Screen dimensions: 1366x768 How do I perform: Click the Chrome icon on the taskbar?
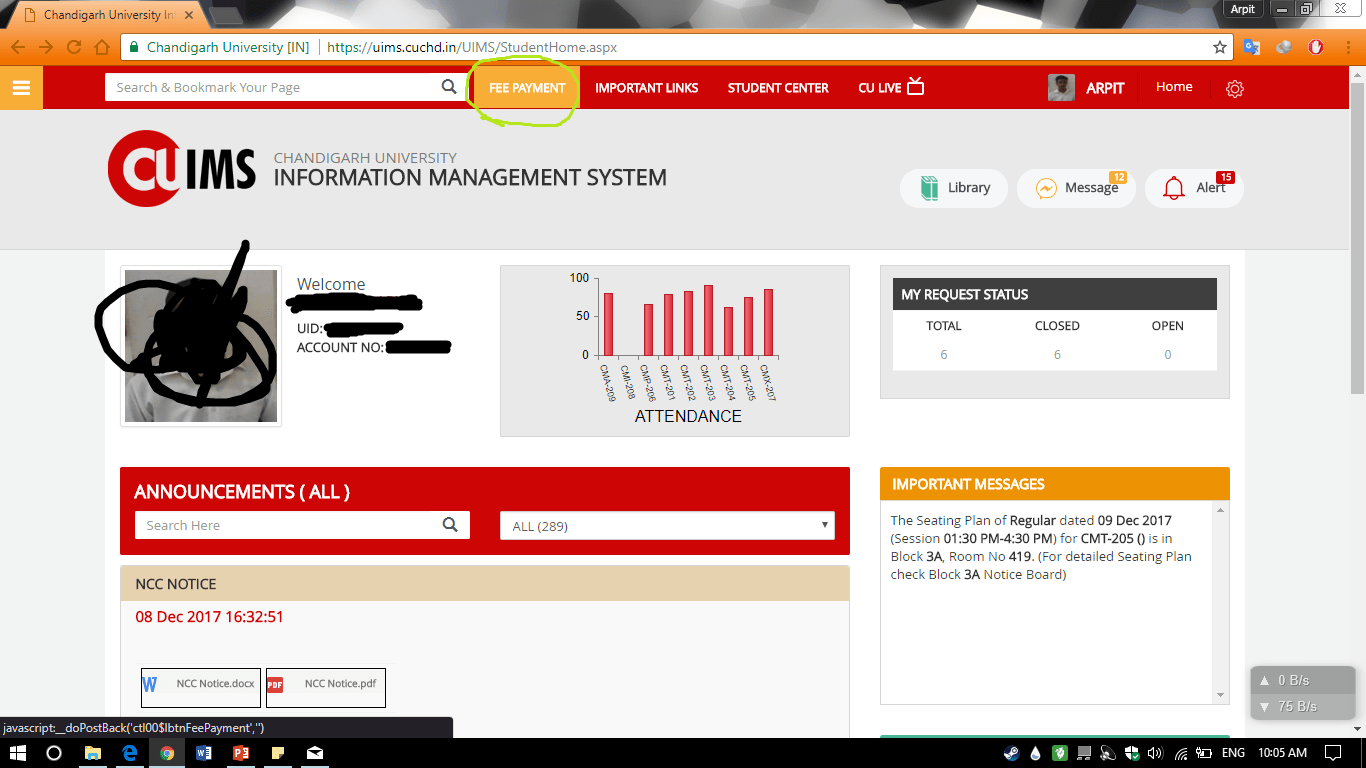(167, 753)
